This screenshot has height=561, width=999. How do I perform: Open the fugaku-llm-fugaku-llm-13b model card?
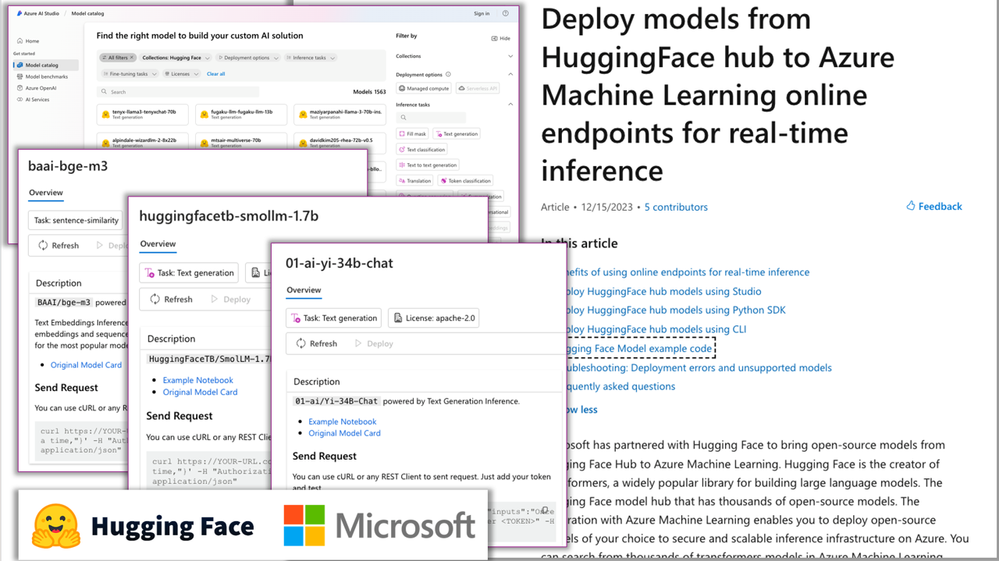[x=241, y=114]
